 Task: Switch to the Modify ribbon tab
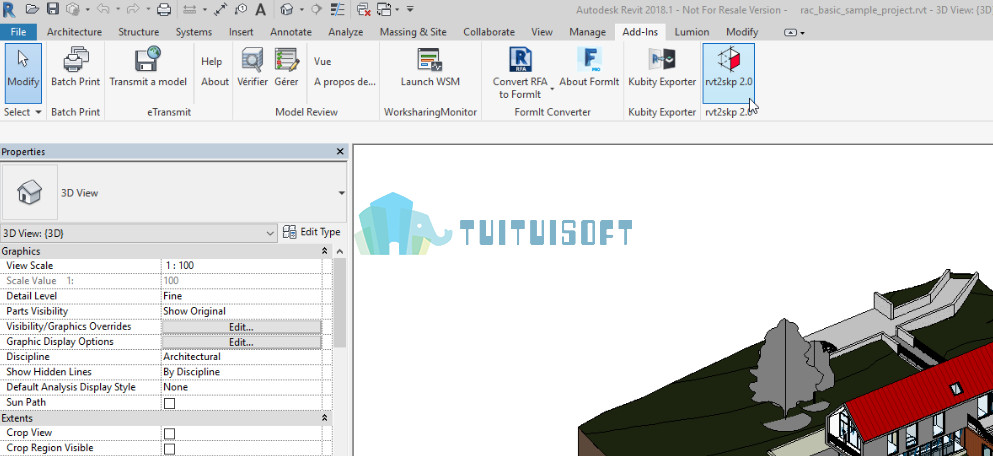(742, 32)
